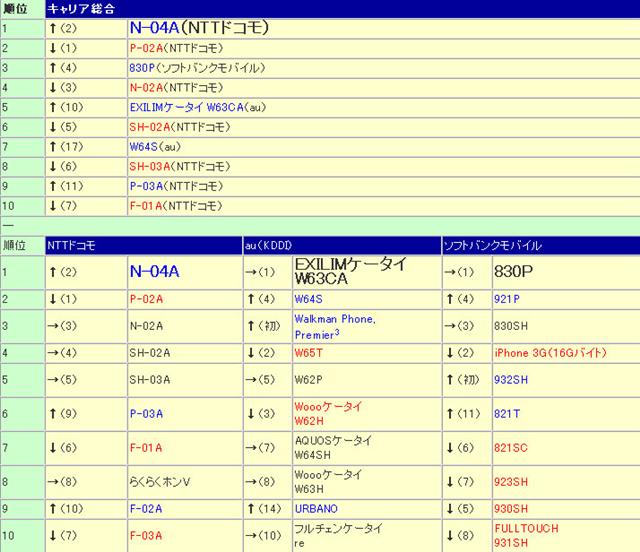Click W64S in the au column

tap(309, 299)
